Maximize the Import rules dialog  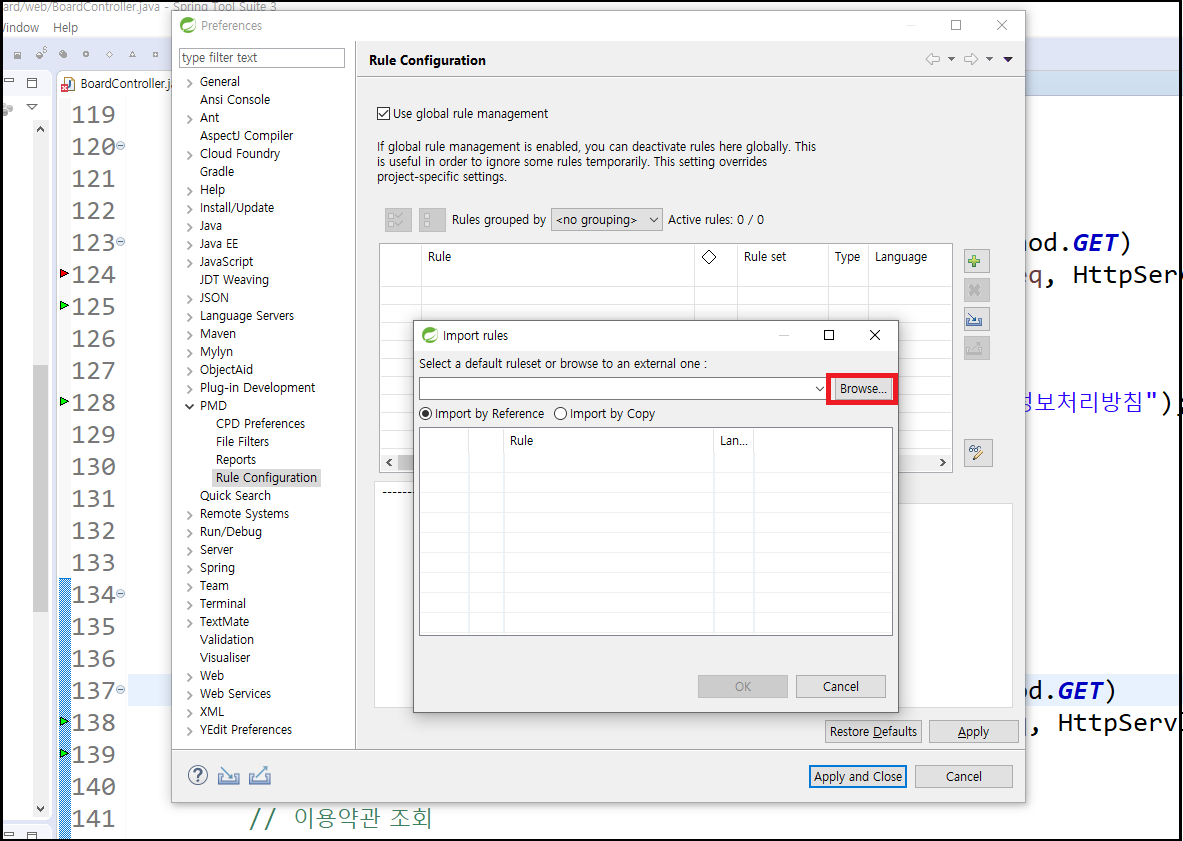[x=828, y=336]
